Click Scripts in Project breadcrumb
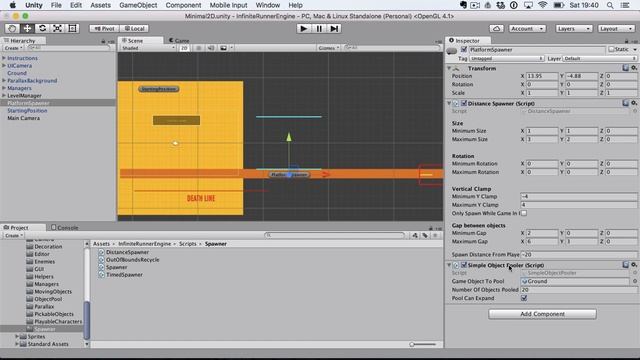This screenshot has width=640, height=360. (188, 244)
